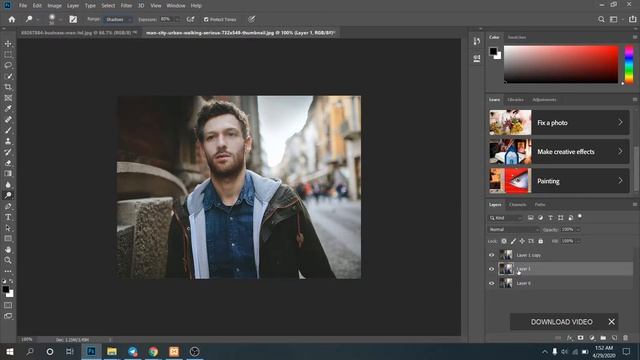Toggle lock image pixels brush icon
This screenshot has height=360, width=640.
point(513,241)
